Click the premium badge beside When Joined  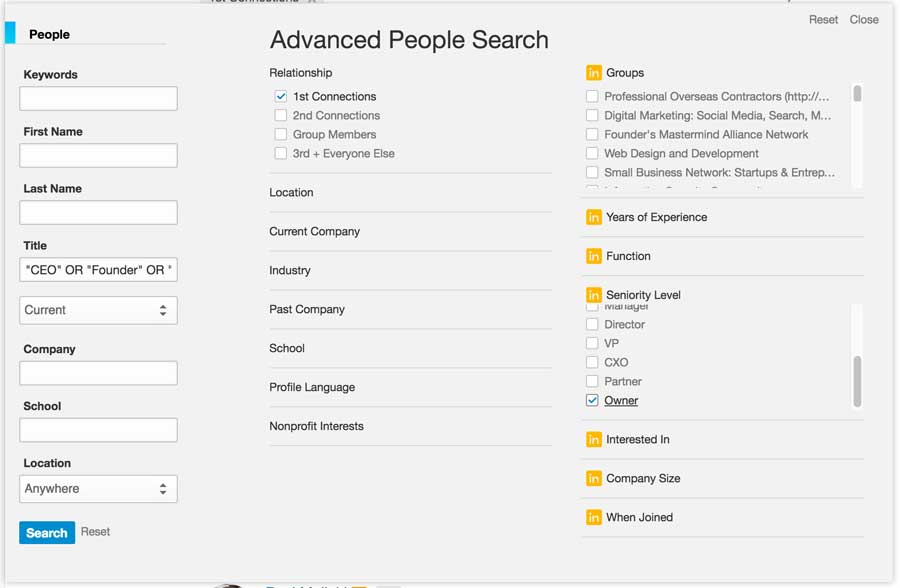point(593,517)
